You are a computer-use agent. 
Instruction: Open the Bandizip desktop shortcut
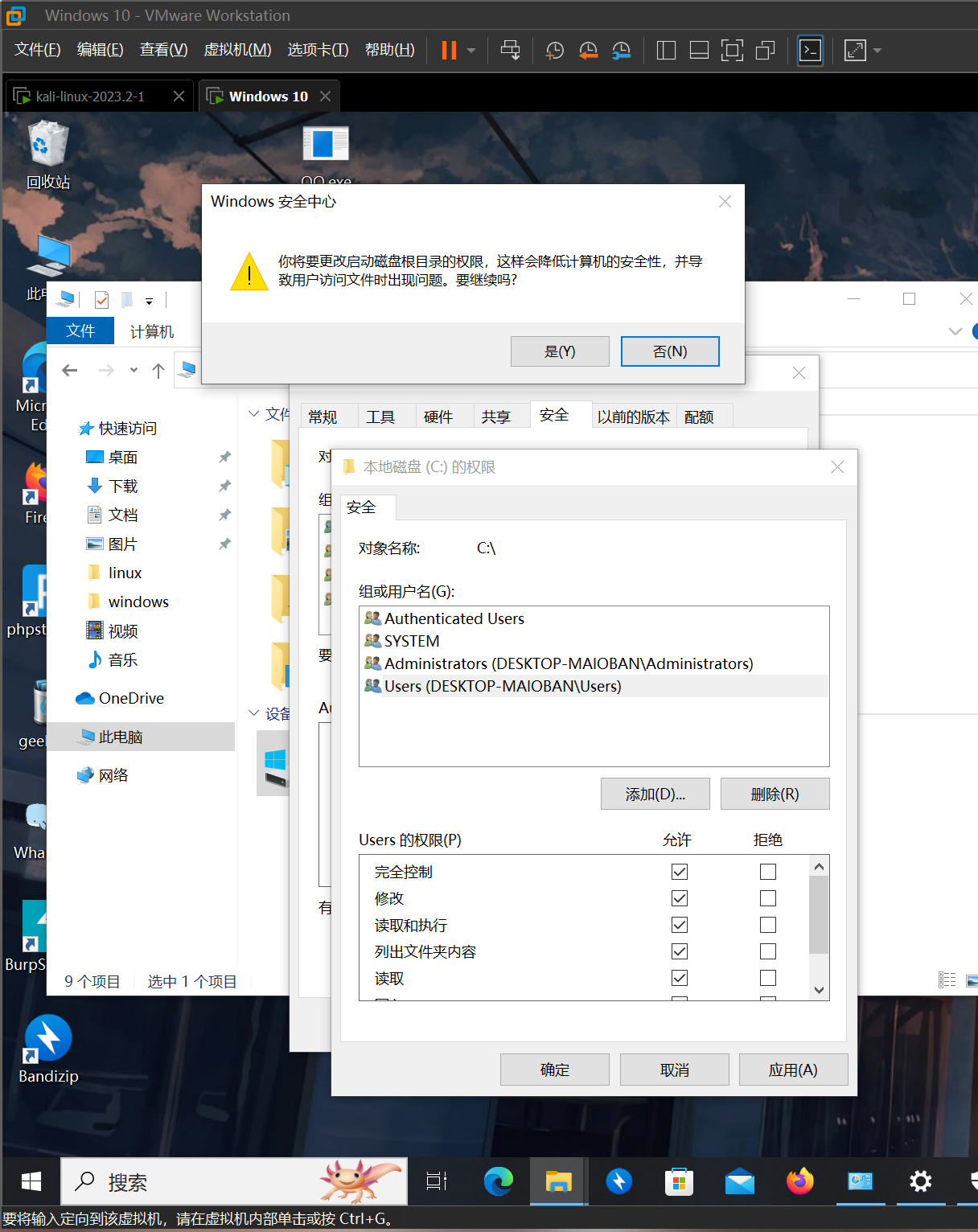48,1049
